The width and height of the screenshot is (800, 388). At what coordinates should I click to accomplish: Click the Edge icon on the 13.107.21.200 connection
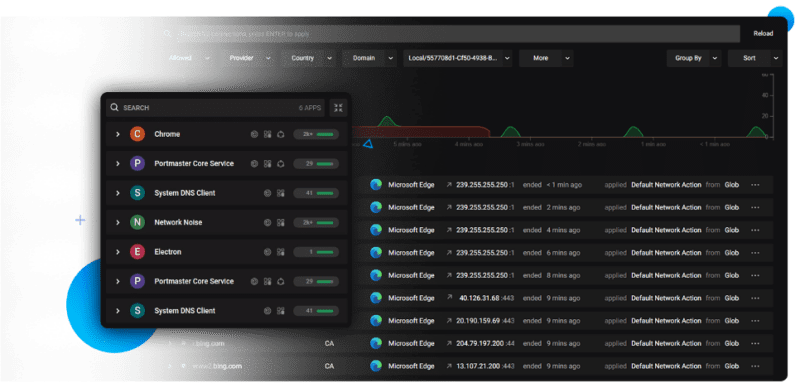pyautogui.click(x=376, y=366)
